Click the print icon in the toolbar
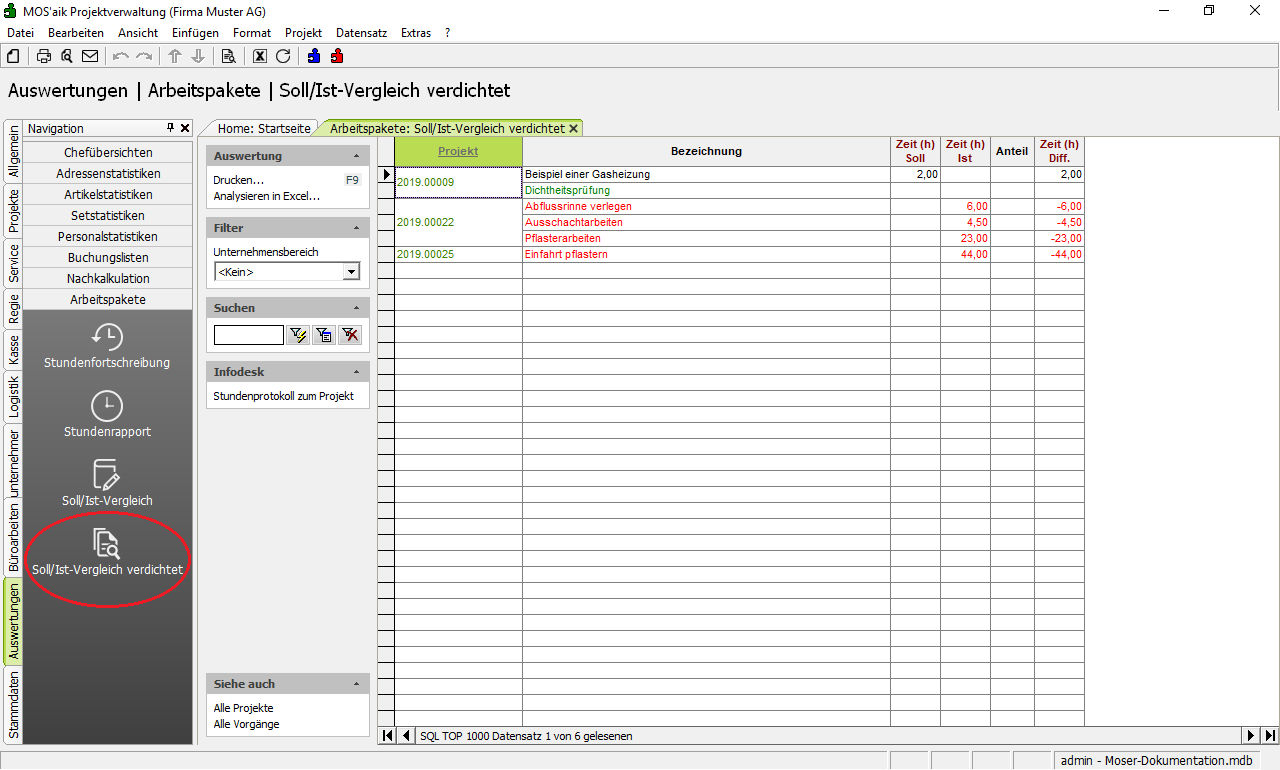Viewport: 1280px width, 770px height. pyautogui.click(x=44, y=56)
